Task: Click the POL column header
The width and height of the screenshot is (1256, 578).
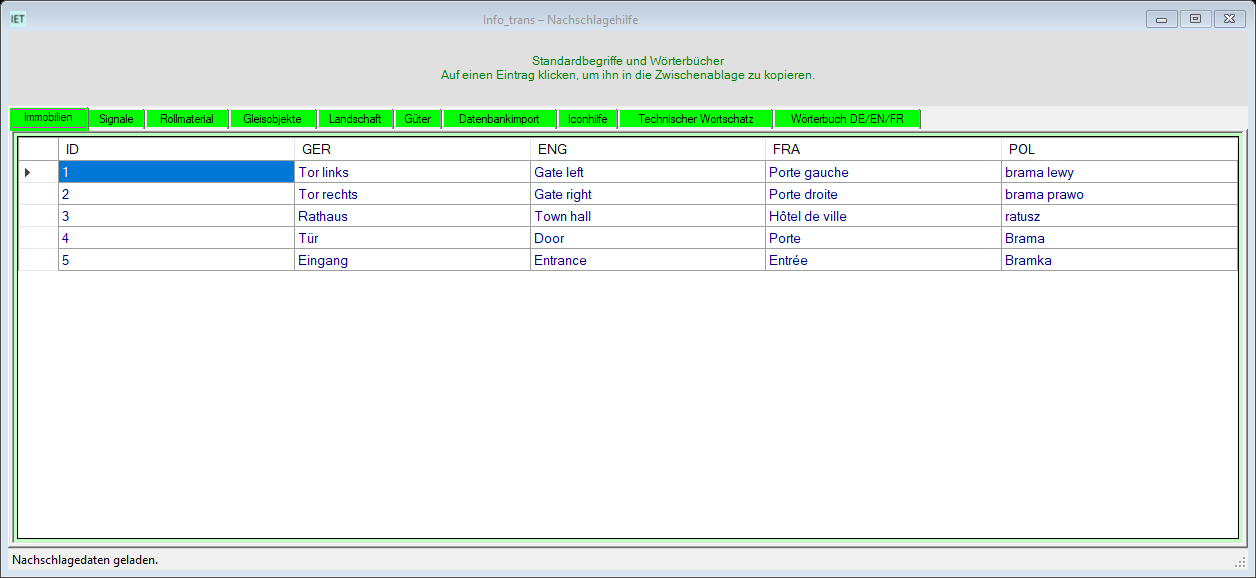Action: click(1119, 149)
